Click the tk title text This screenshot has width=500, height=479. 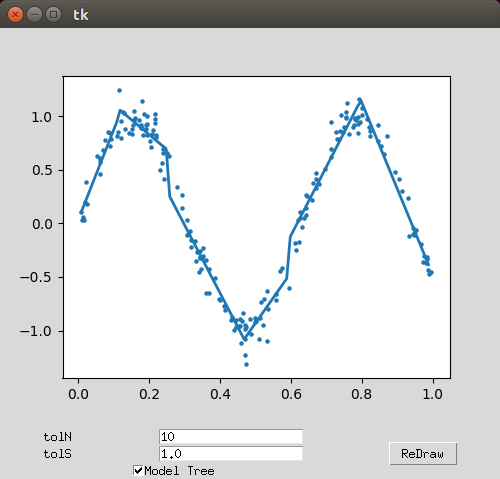[81, 15]
